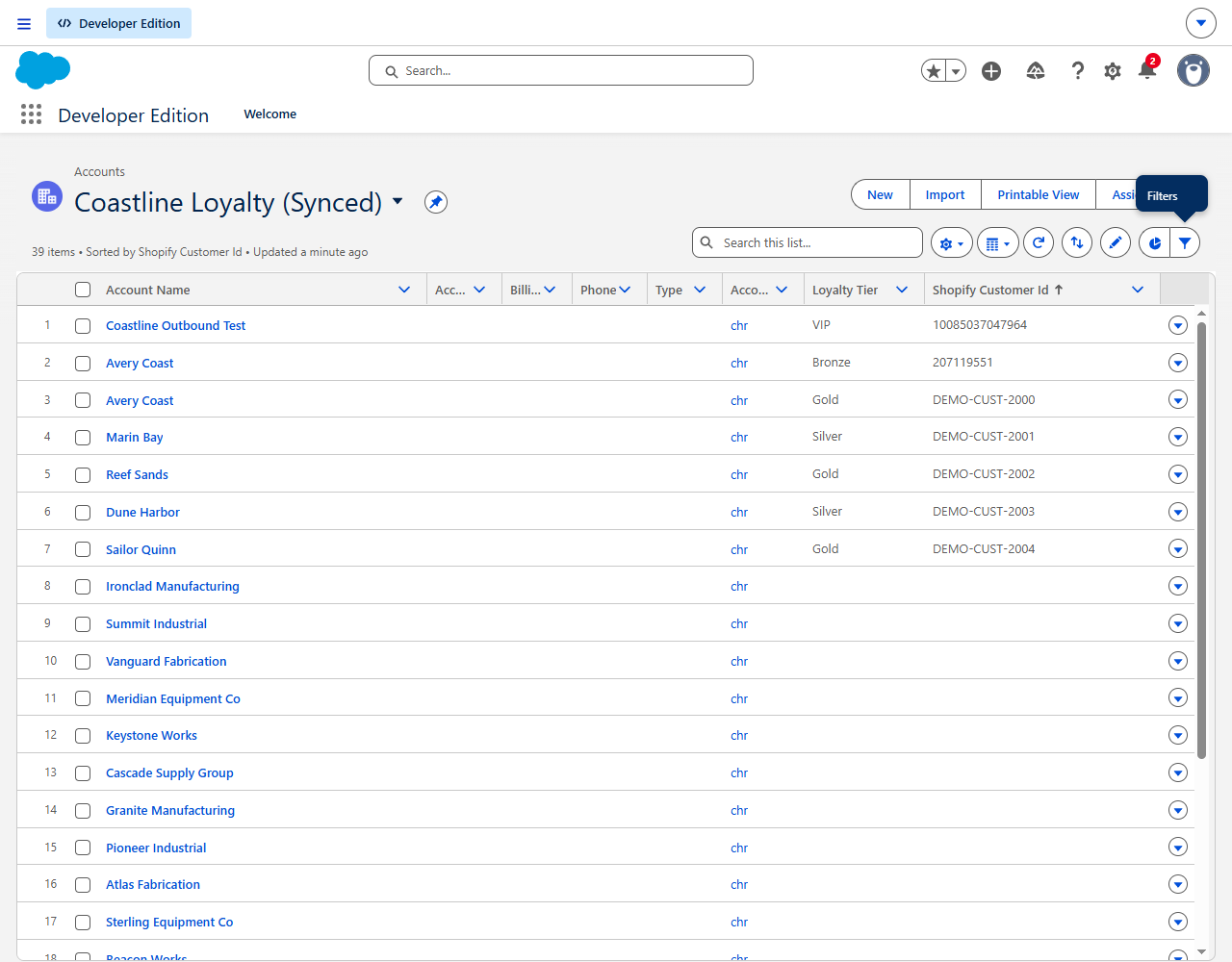Open Global Actions plus icon
This screenshot has height=962, width=1232.
[x=991, y=70]
